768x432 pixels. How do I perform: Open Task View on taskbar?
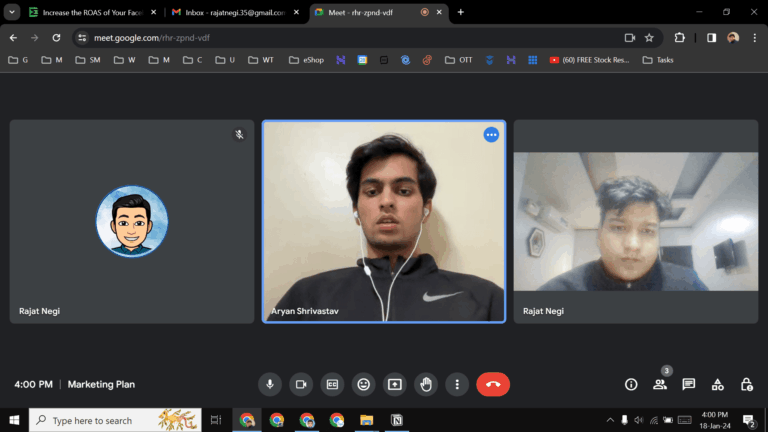(216, 420)
